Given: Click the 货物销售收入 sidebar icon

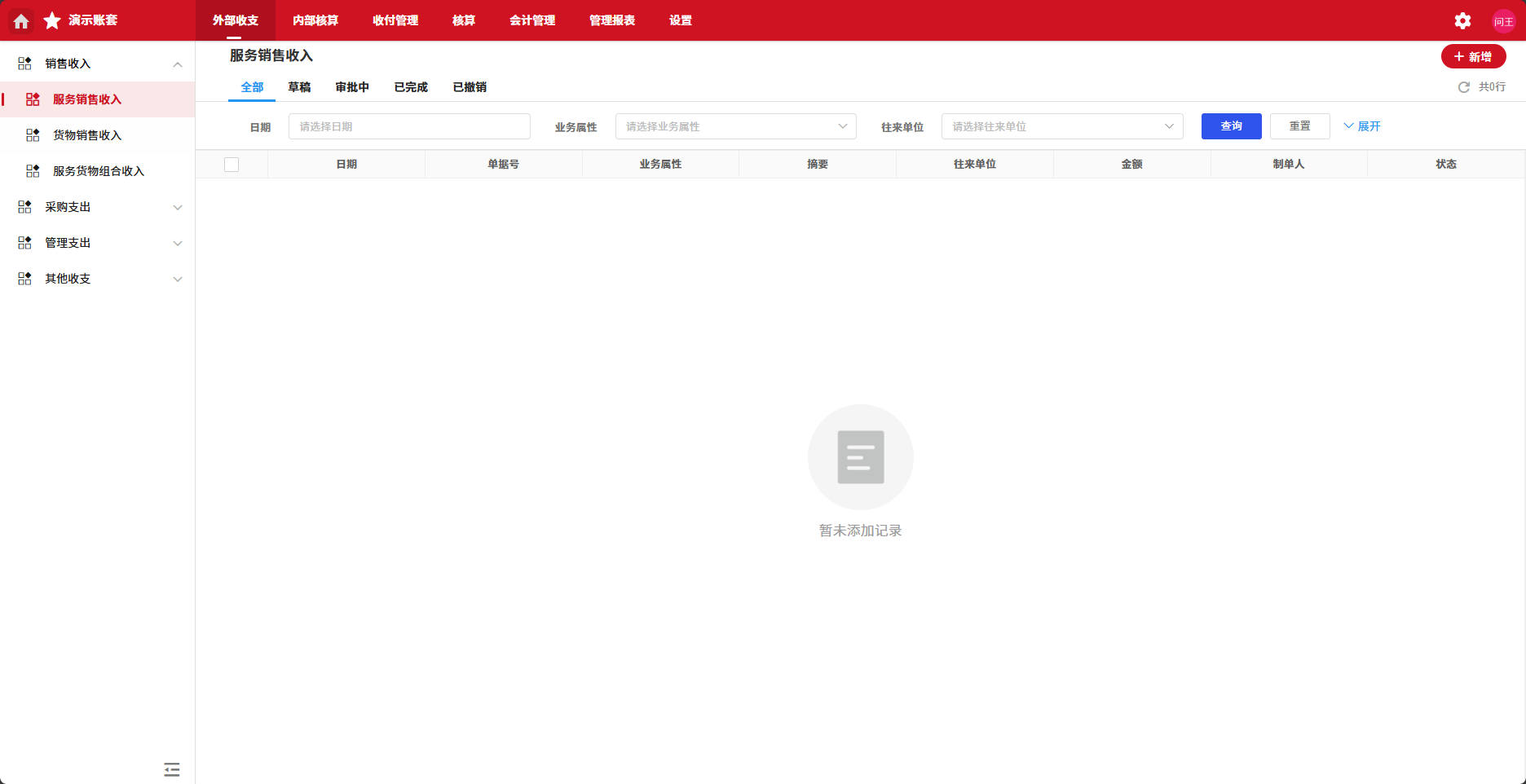Looking at the screenshot, I should tap(33, 135).
